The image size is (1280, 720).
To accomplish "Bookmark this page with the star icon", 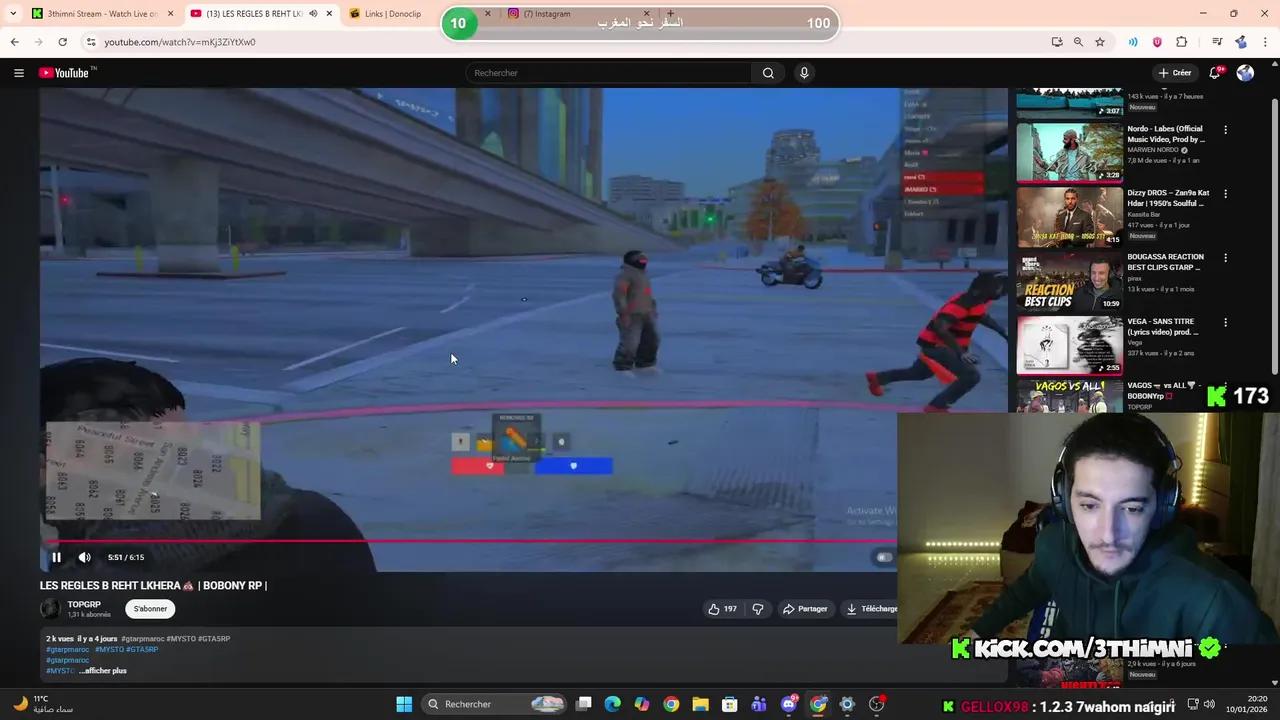I will (1100, 42).
